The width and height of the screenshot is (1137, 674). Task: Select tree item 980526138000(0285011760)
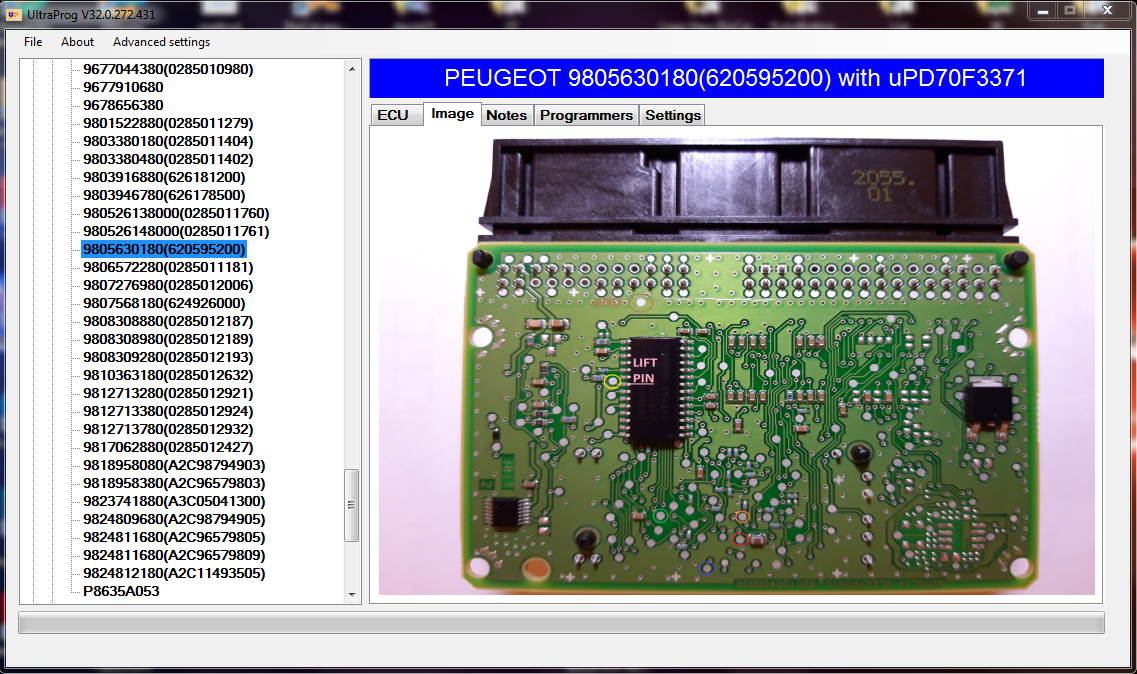(176, 213)
